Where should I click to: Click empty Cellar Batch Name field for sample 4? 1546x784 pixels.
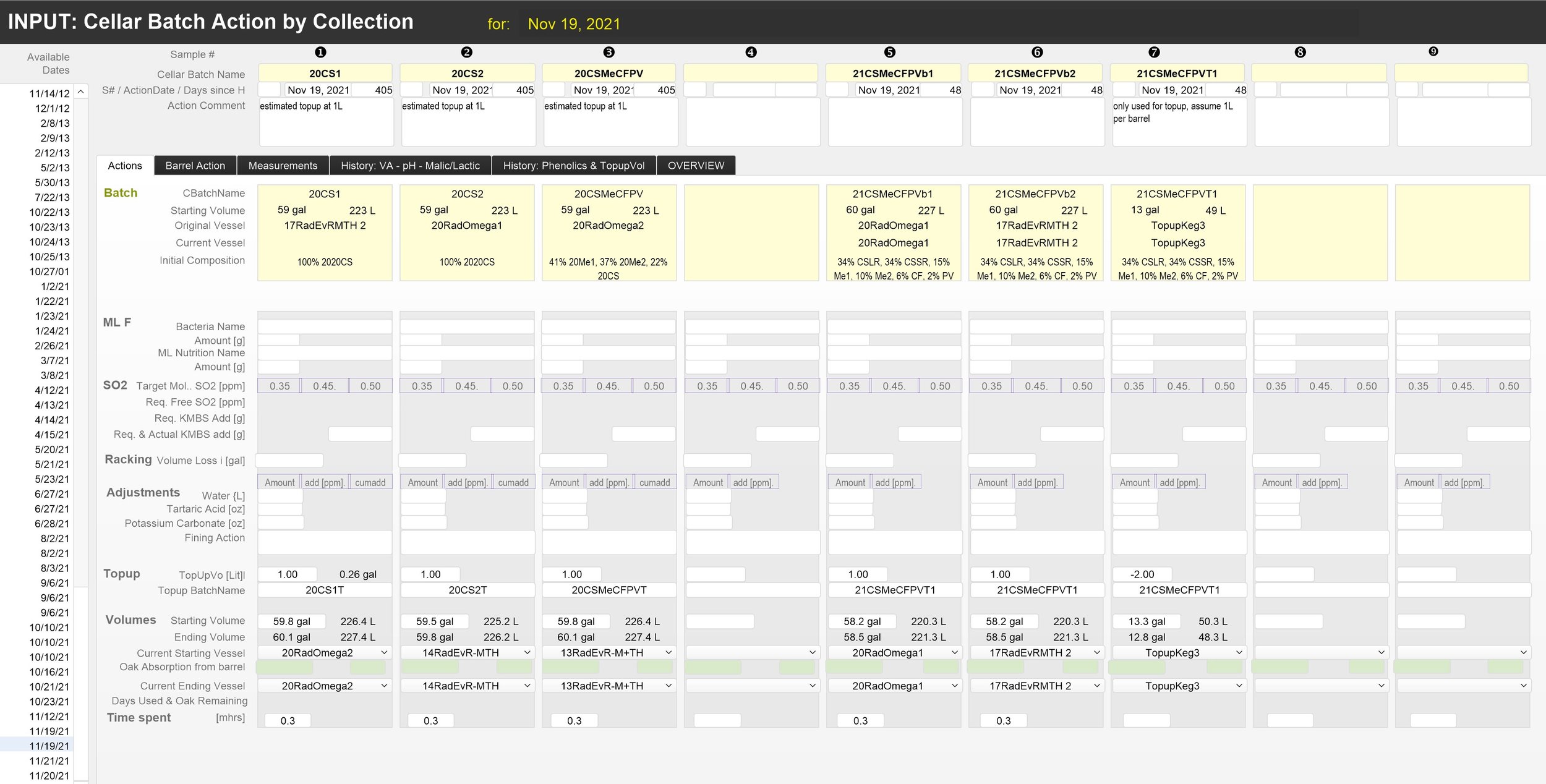[x=751, y=74]
